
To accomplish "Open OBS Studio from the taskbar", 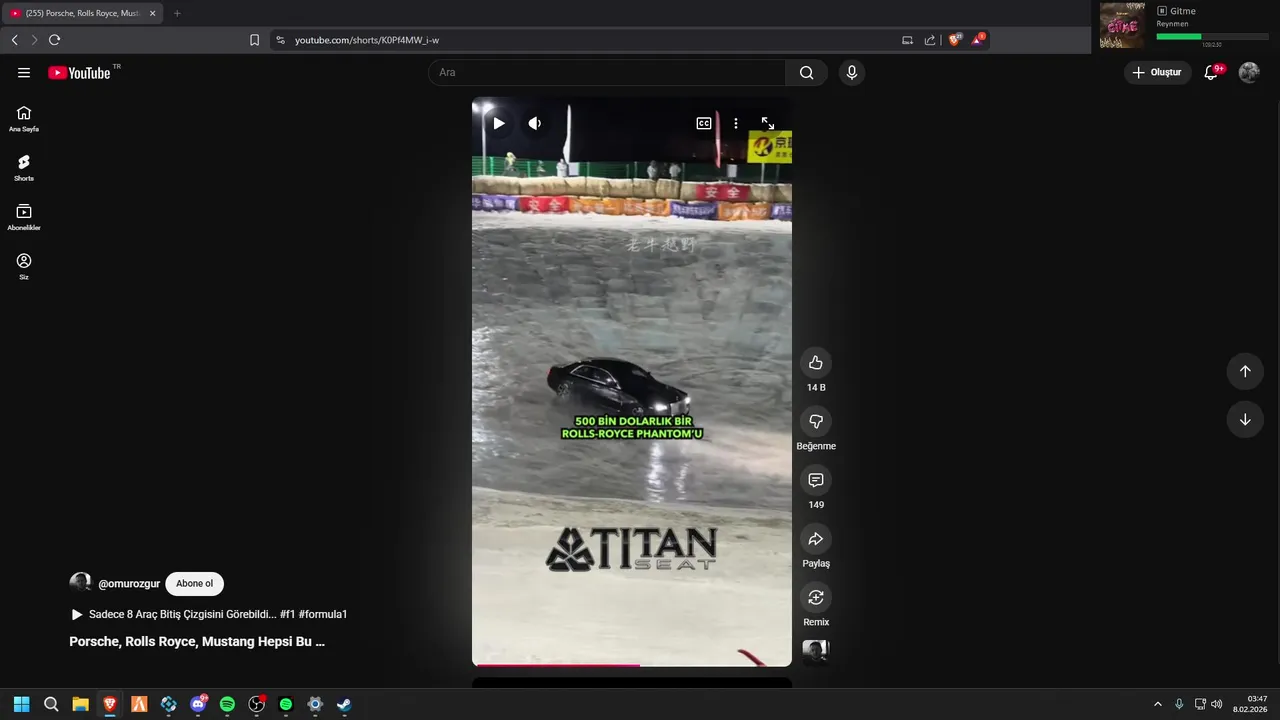I will [x=257, y=704].
